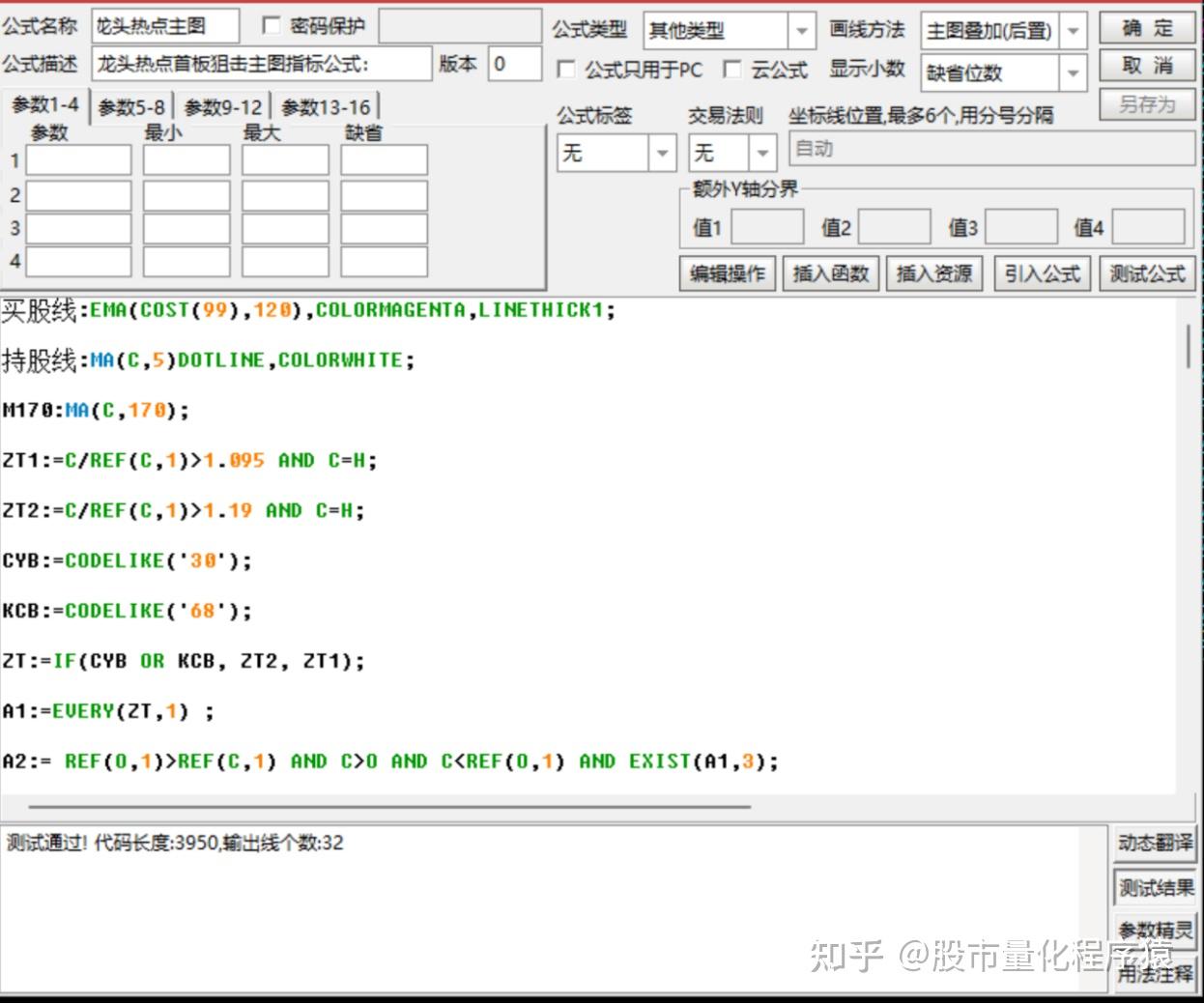Click the 持股线 code line
Image resolution: width=1204 pixels, height=1004 pixels.
tap(208, 360)
